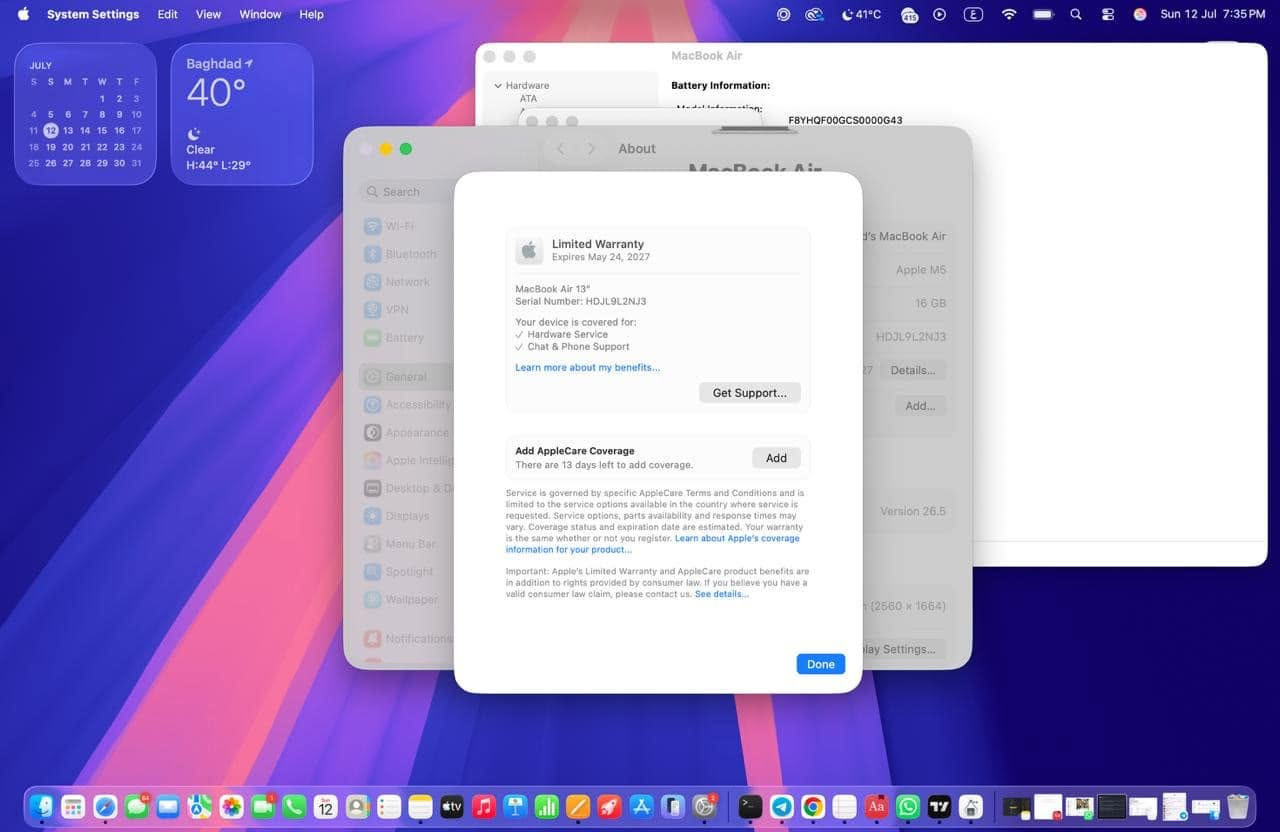1280x832 pixels.
Task: Click the 41°C weather menu bar item
Action: tap(862, 14)
